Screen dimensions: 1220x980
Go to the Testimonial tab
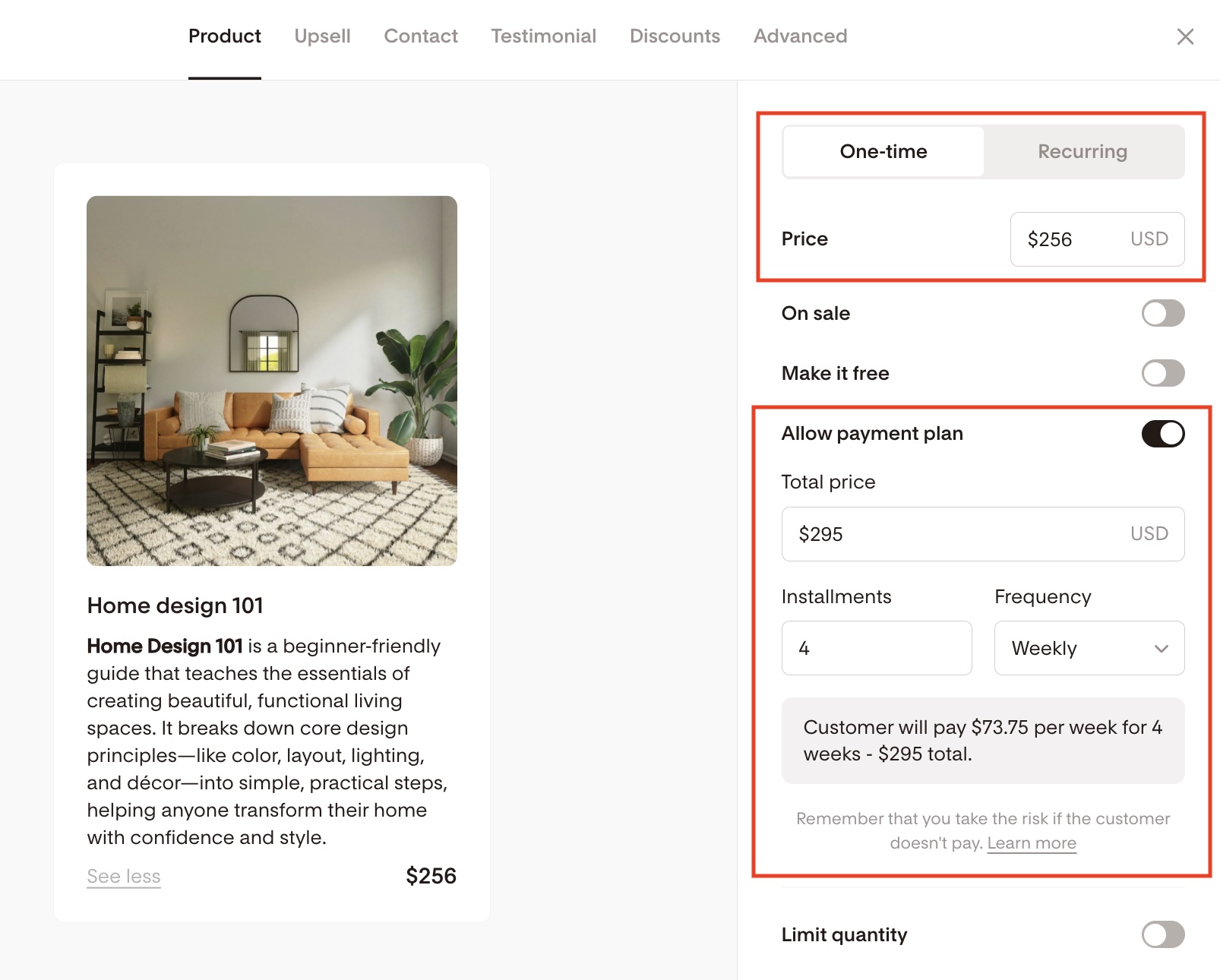543,36
